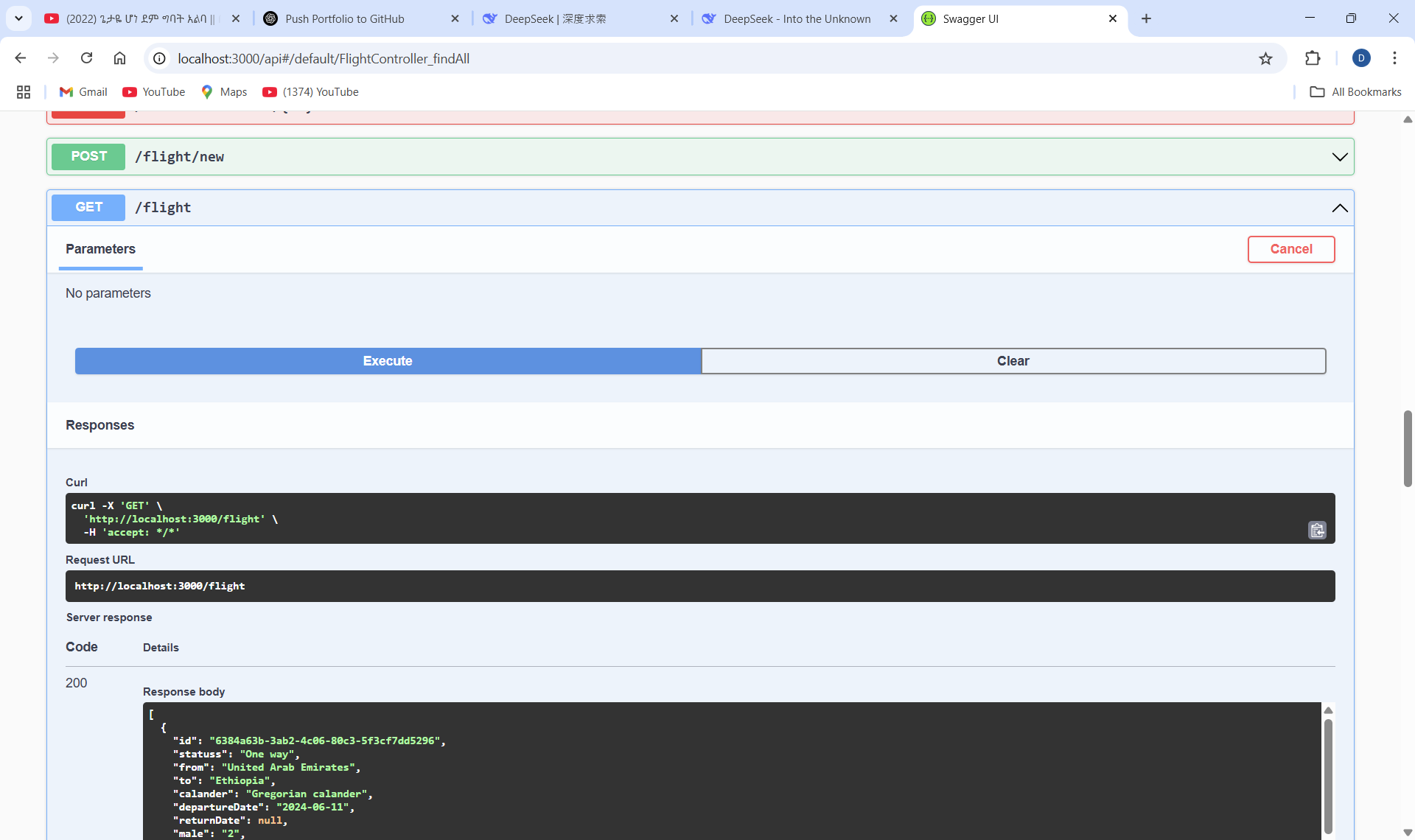This screenshot has width=1415, height=840.
Task: Click the 200 response code
Action: (x=76, y=683)
